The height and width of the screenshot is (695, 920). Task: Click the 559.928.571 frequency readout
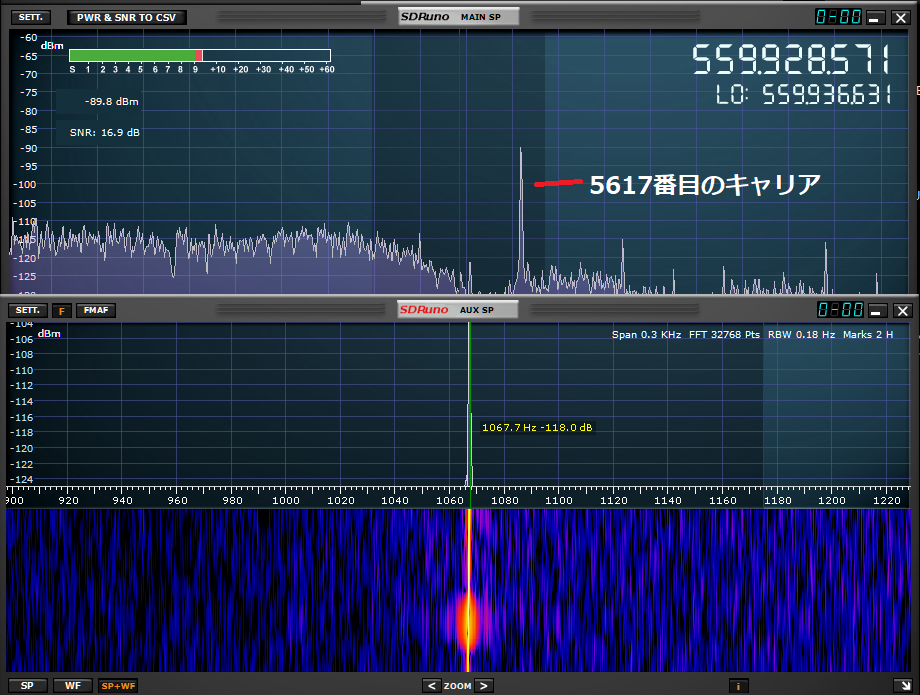tap(791, 59)
